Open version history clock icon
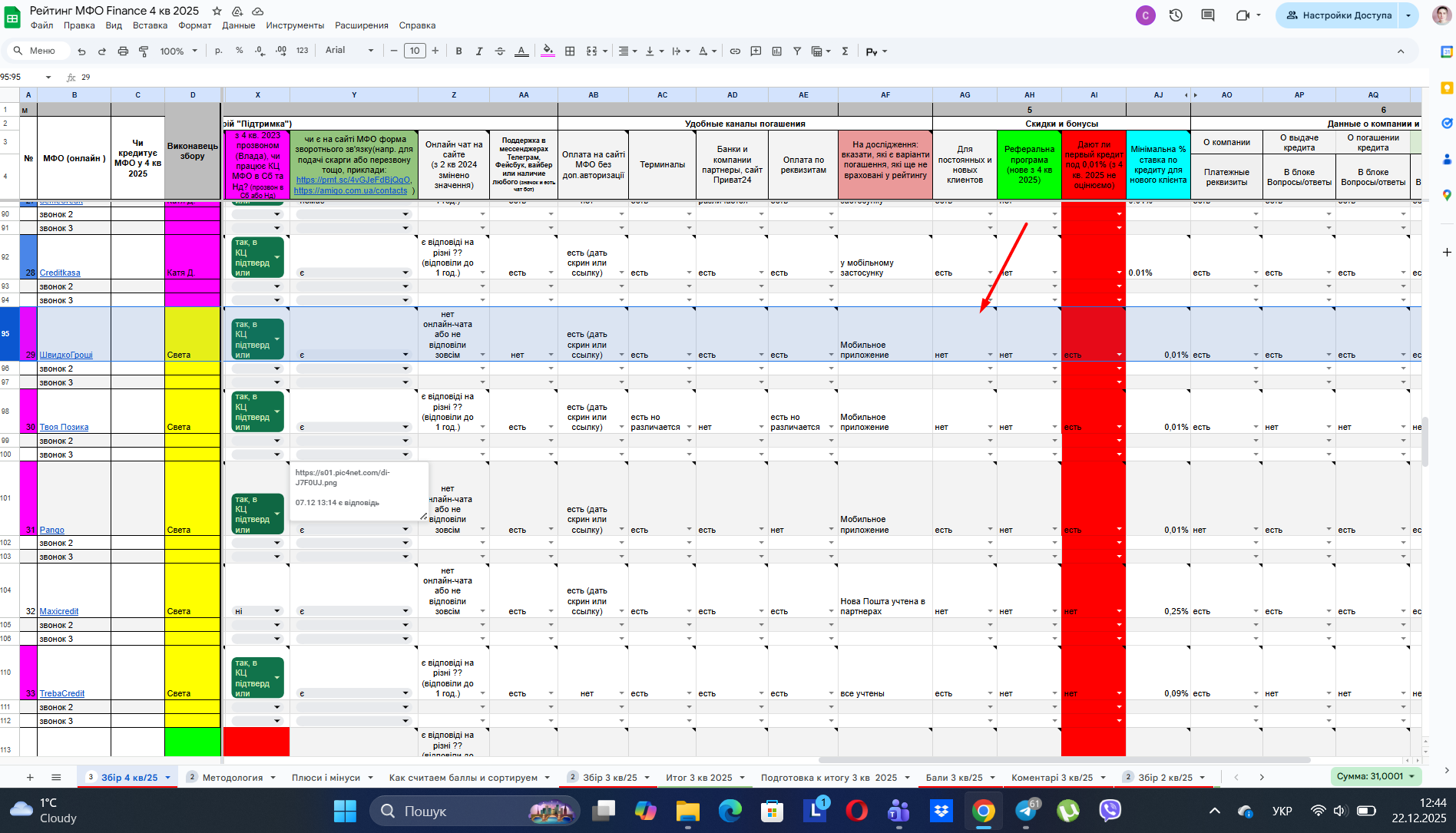The width and height of the screenshot is (1456, 833). [1176, 15]
